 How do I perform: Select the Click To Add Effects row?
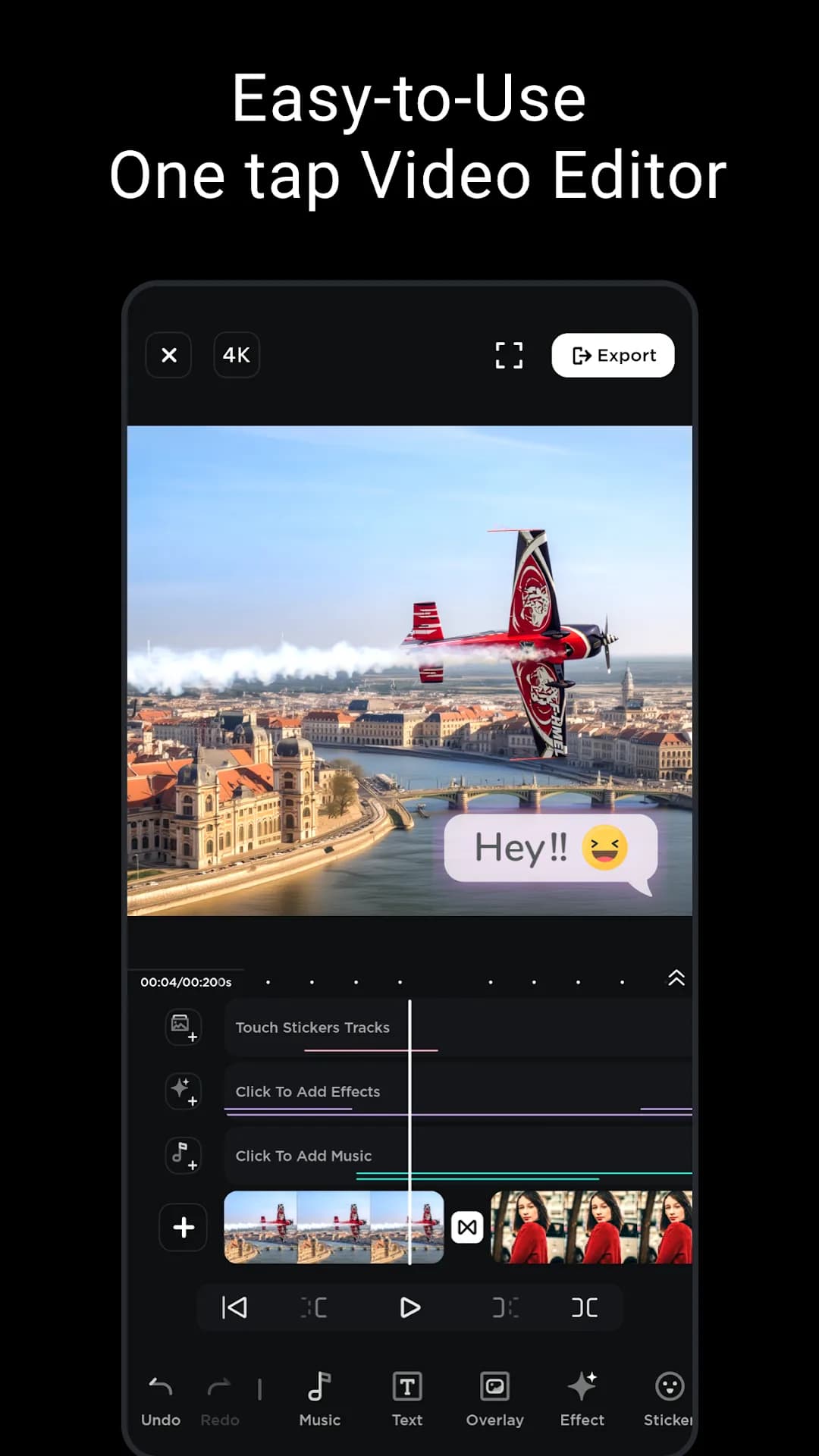click(x=458, y=1091)
